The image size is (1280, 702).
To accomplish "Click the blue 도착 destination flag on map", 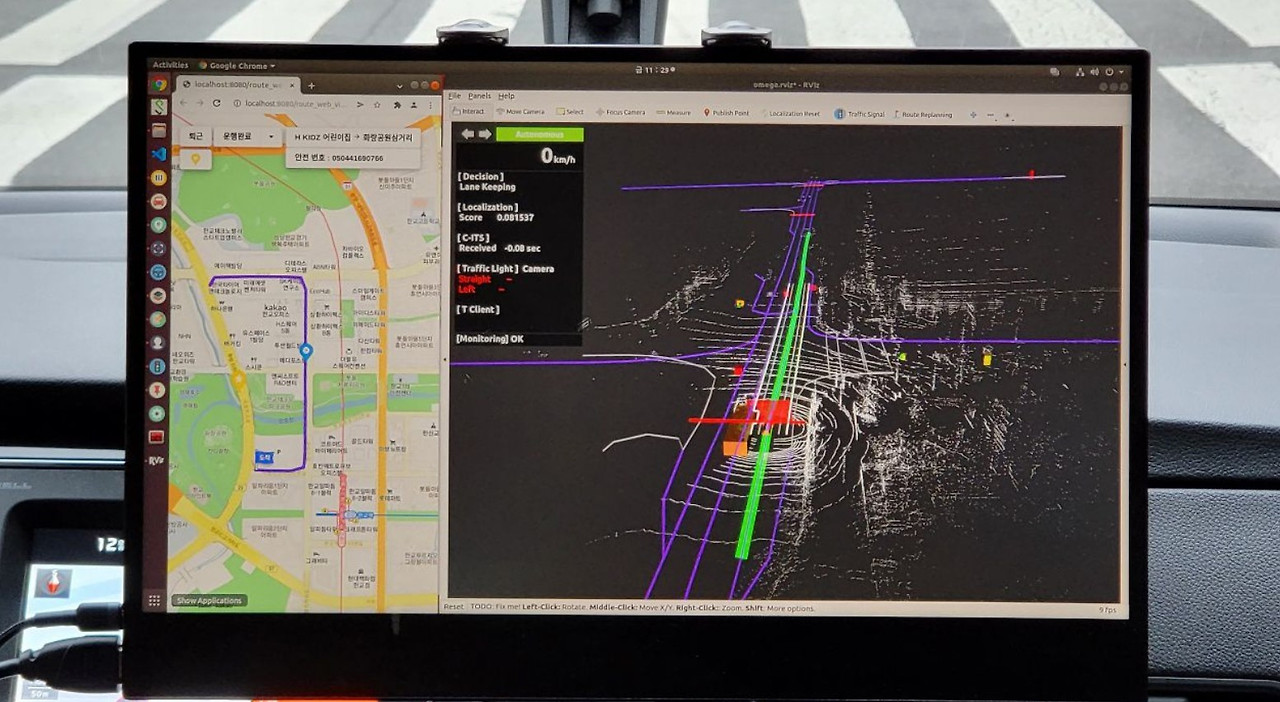I will tap(265, 457).
